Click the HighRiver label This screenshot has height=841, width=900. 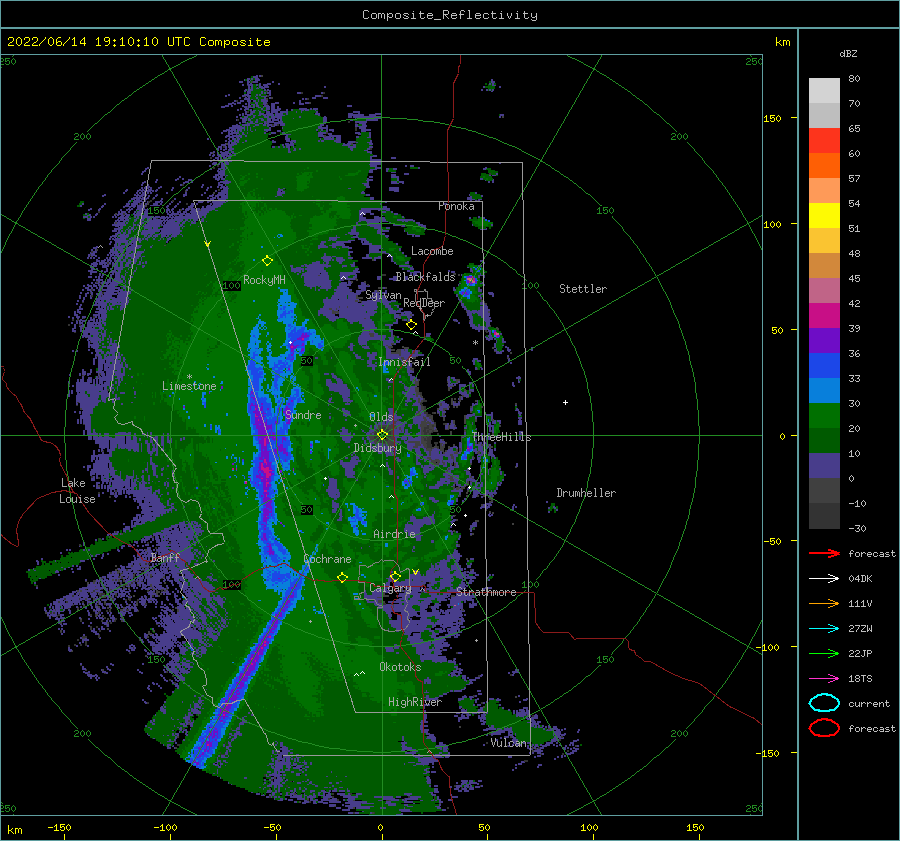point(415,702)
